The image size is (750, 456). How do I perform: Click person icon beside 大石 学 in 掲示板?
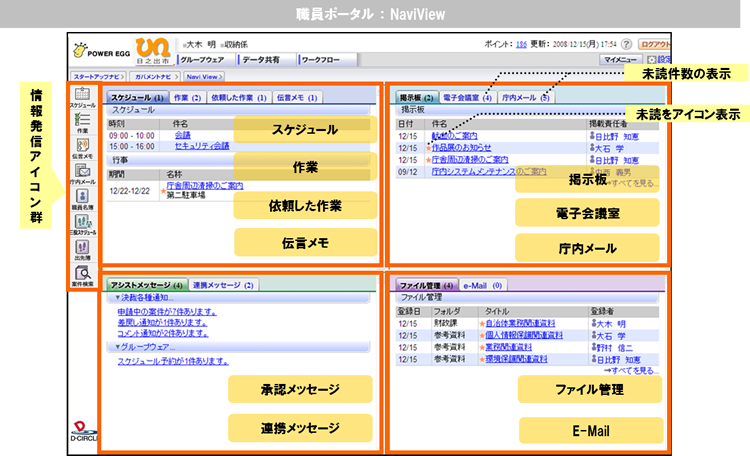tap(592, 148)
